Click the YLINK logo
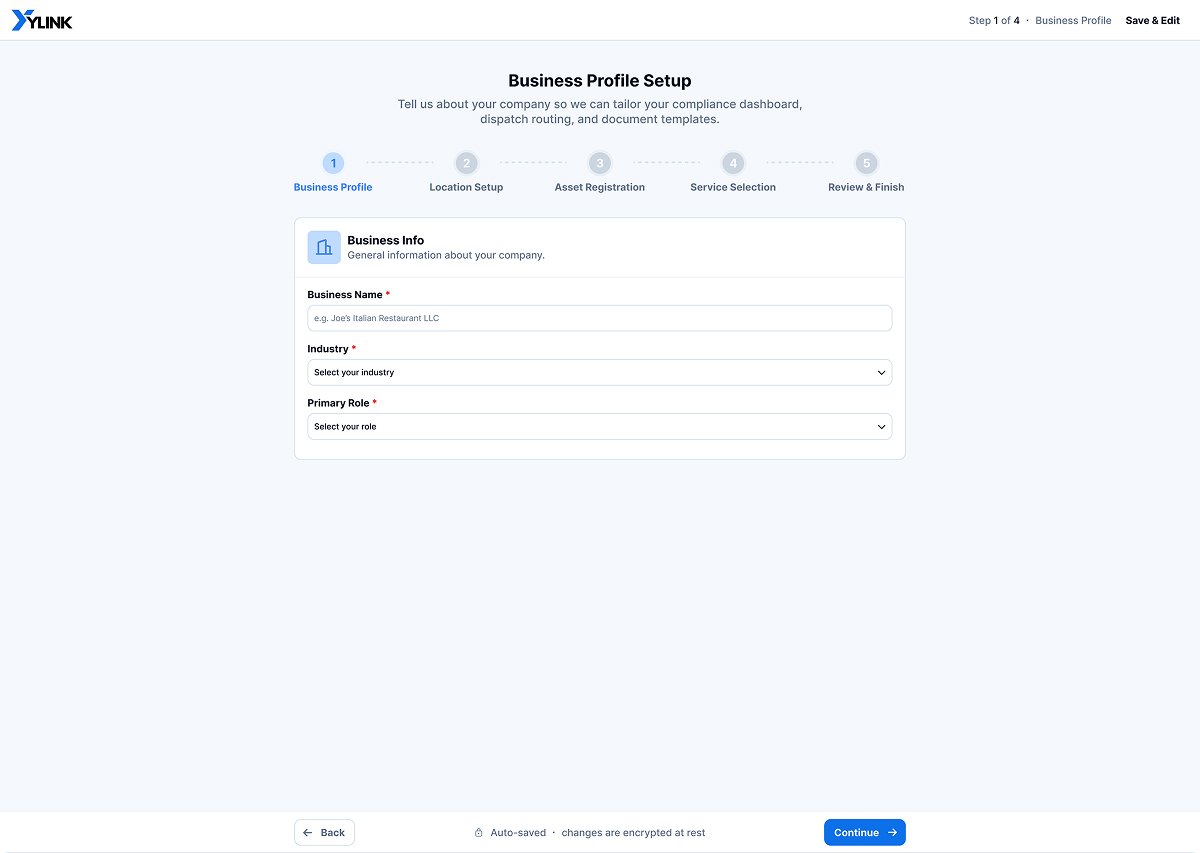The image size is (1200, 853). coord(42,20)
